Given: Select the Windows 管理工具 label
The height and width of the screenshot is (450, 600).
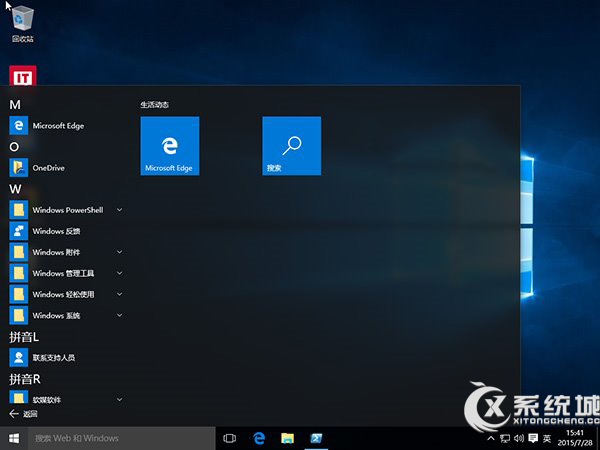Looking at the screenshot, I should click(x=63, y=273).
